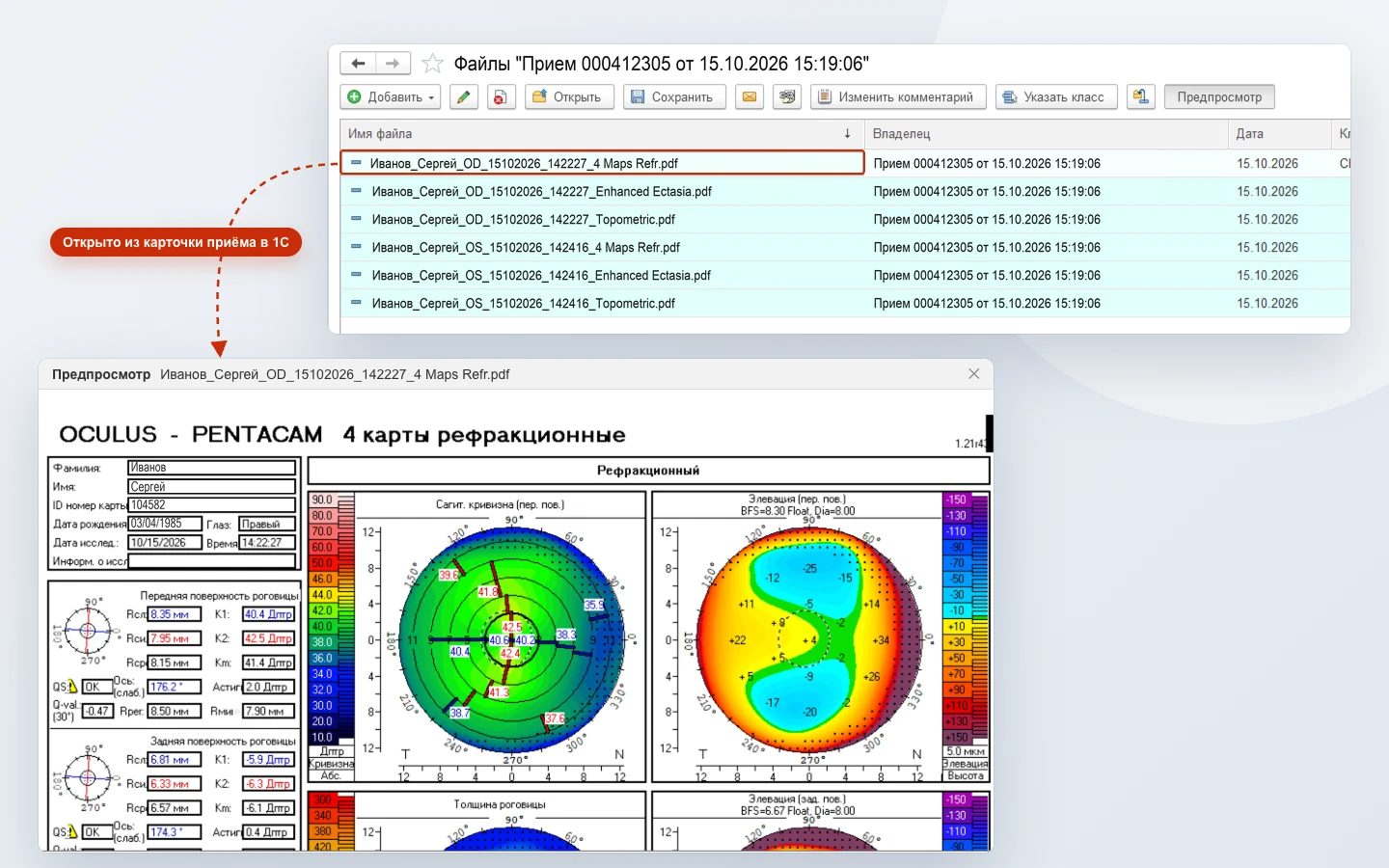Close the Предпросмотр preview window
Image resolution: width=1389 pixels, height=868 pixels.
click(974, 374)
